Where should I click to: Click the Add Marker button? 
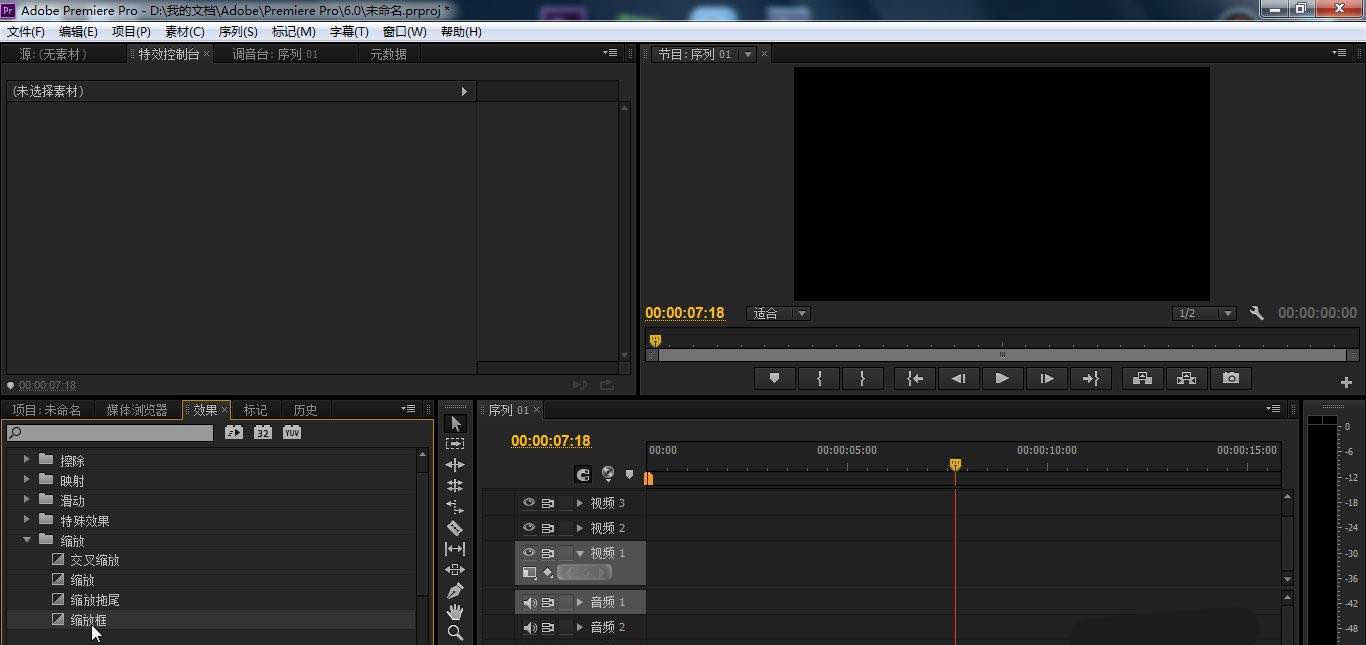(774, 378)
